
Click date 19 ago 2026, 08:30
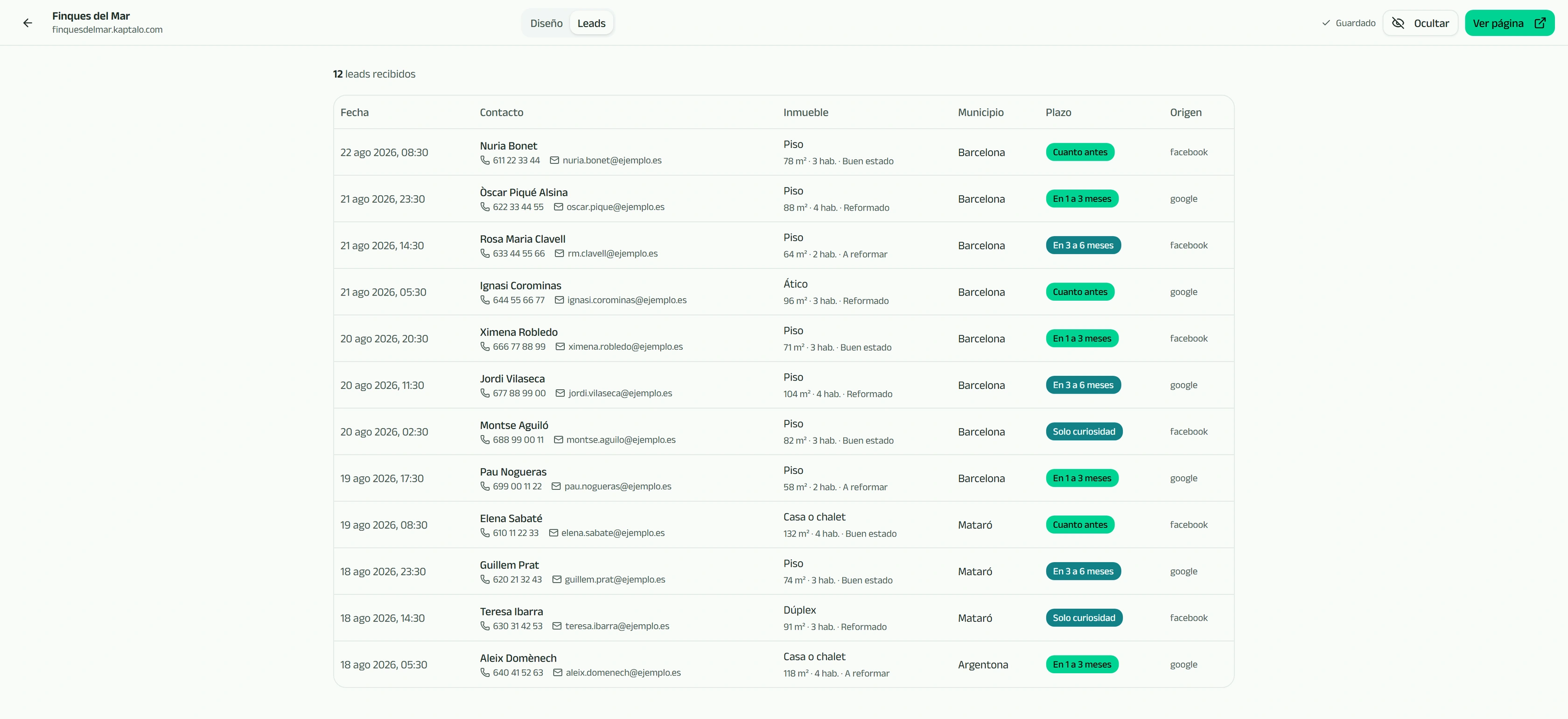point(384,525)
